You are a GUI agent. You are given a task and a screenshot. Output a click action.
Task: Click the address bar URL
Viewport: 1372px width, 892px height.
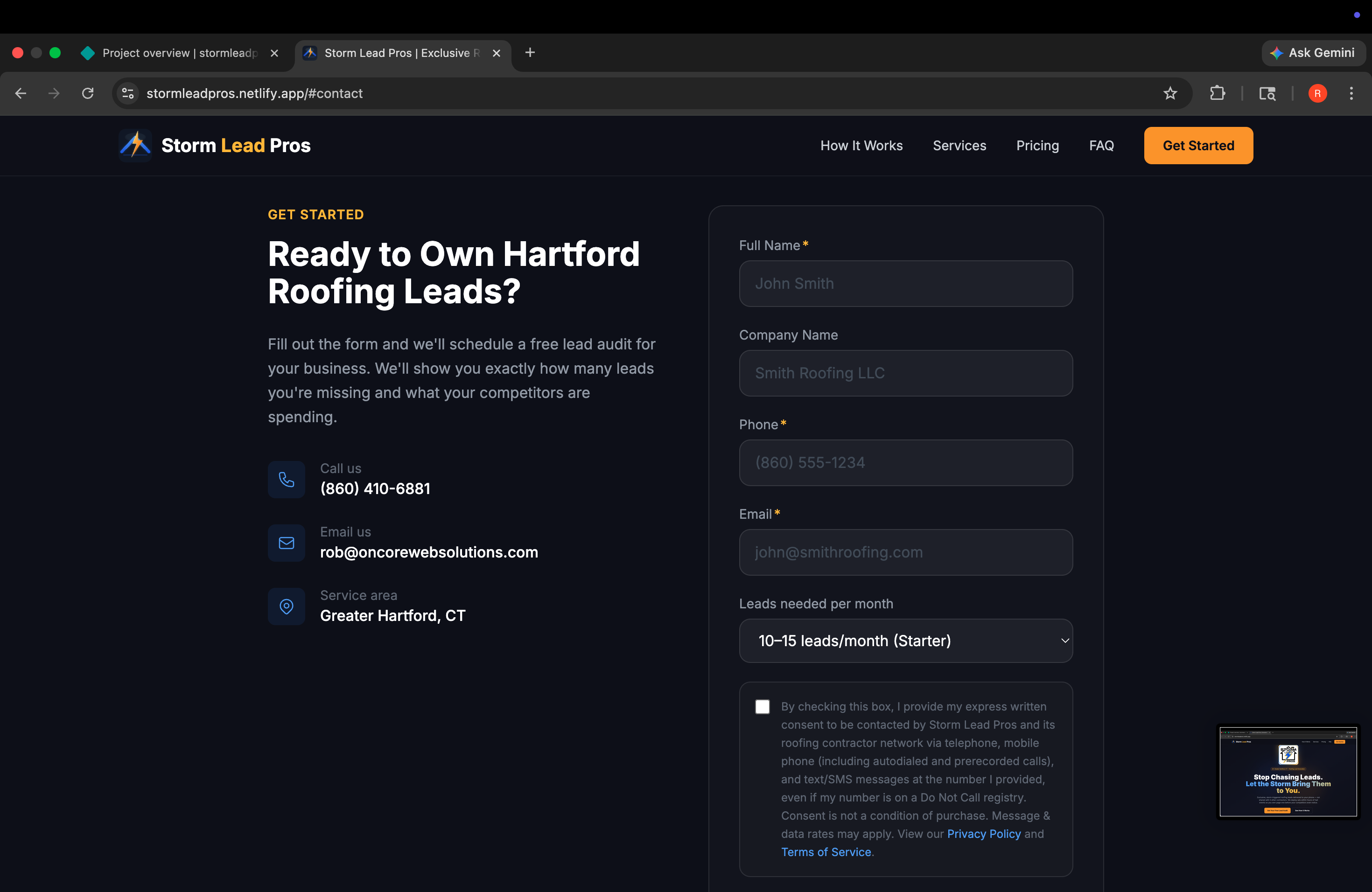click(254, 93)
